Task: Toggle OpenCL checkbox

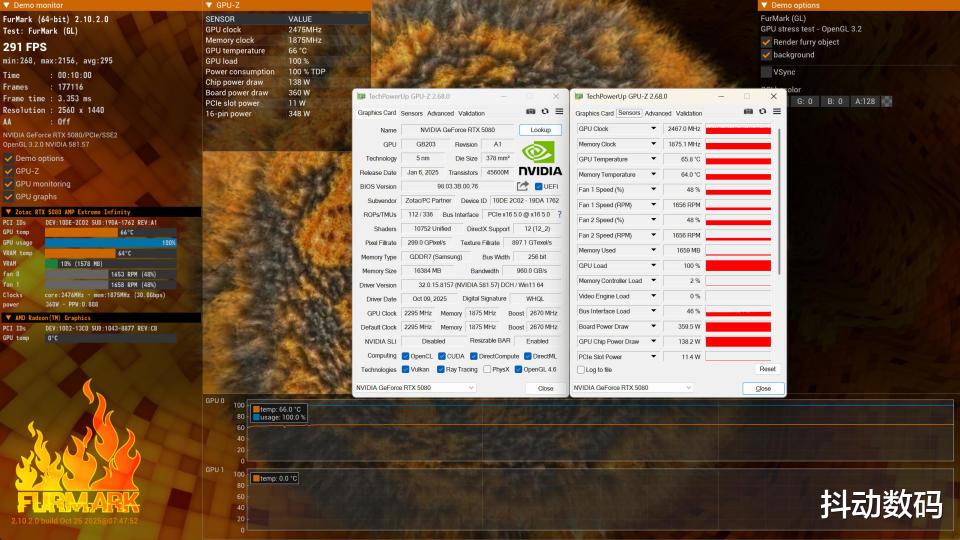Action: click(405, 356)
